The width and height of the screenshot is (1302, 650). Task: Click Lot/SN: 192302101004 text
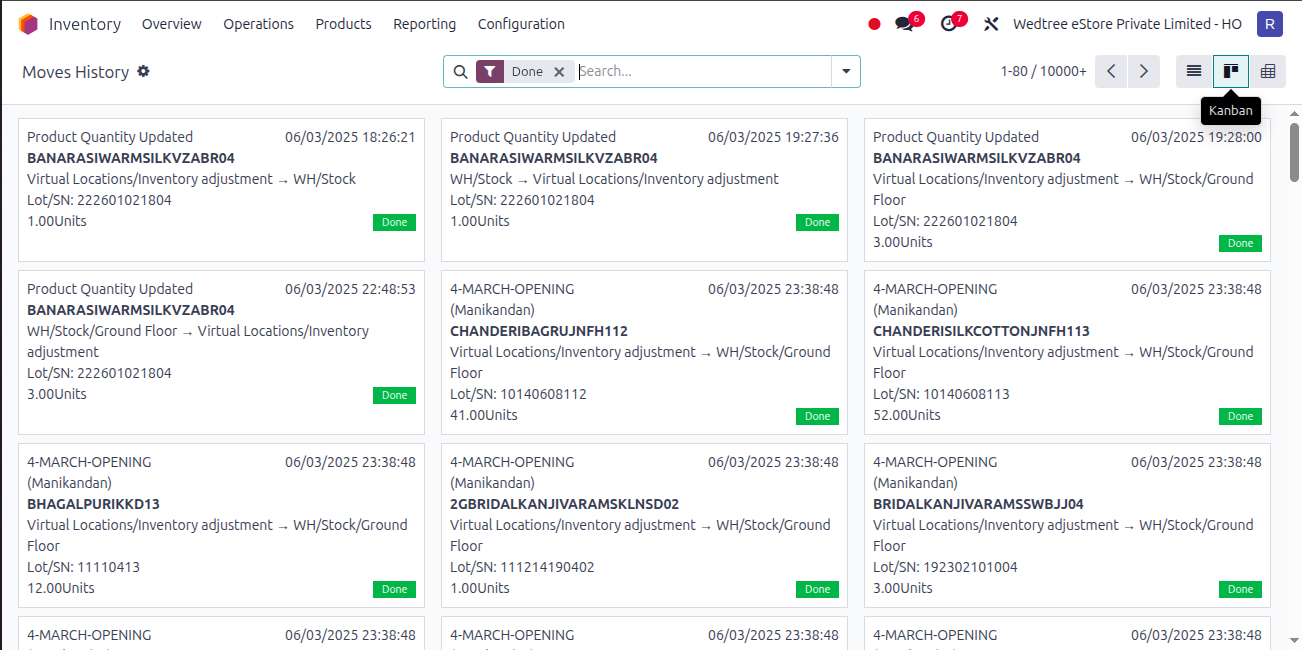click(945, 567)
